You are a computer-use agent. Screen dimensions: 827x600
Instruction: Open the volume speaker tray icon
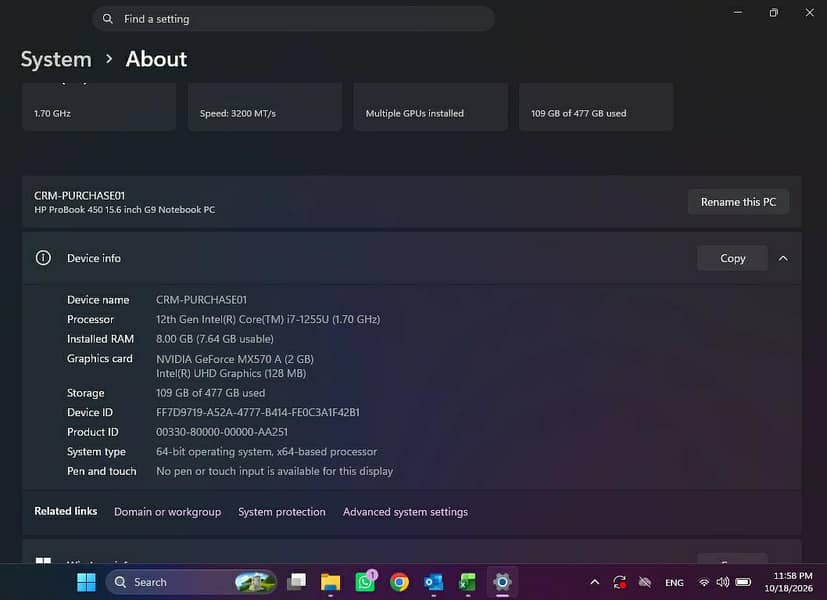(x=723, y=582)
